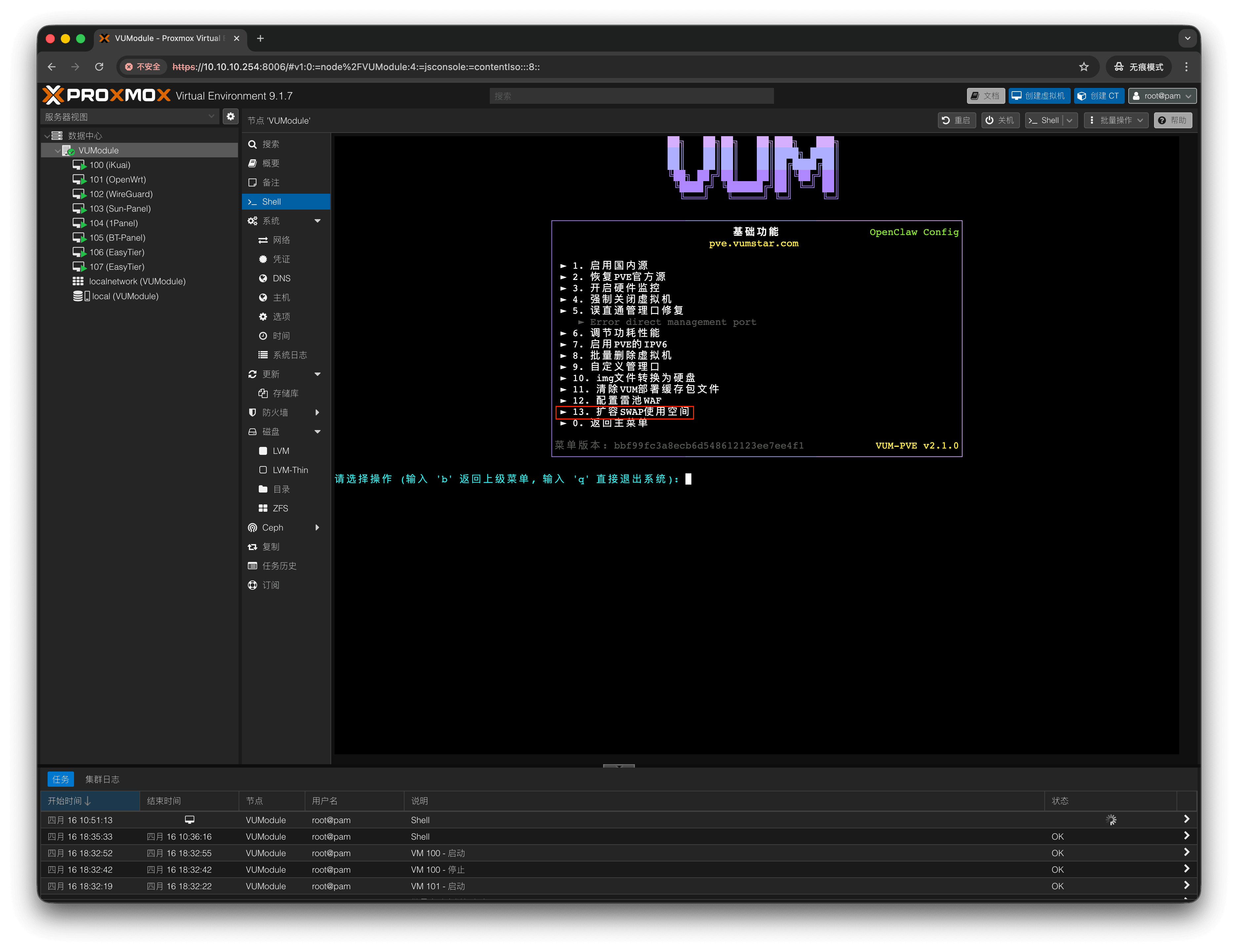
Task: Expand the 防火墙 submenu arrow
Action: pyautogui.click(x=317, y=413)
